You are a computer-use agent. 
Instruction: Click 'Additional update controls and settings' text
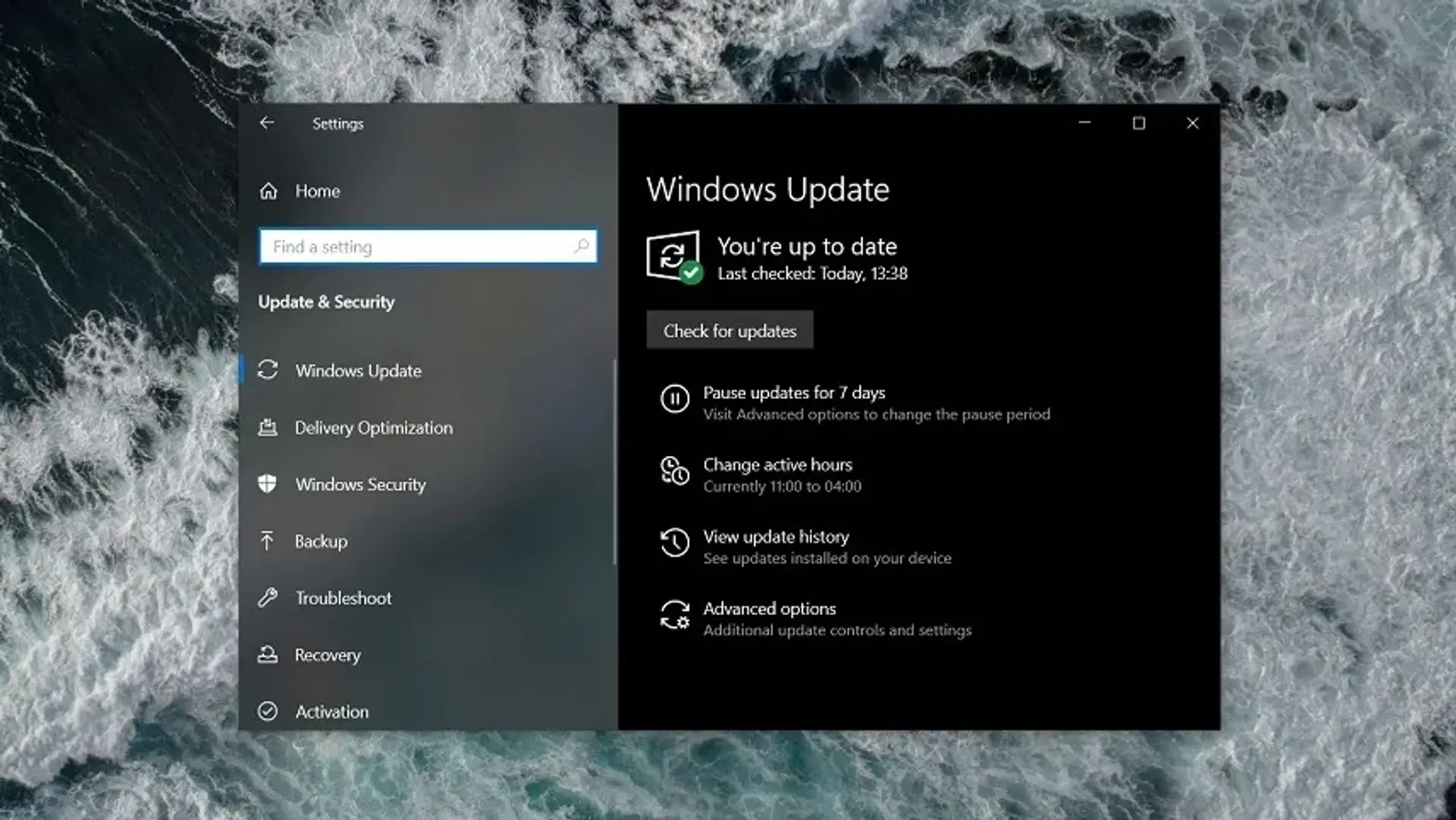pyautogui.click(x=837, y=630)
